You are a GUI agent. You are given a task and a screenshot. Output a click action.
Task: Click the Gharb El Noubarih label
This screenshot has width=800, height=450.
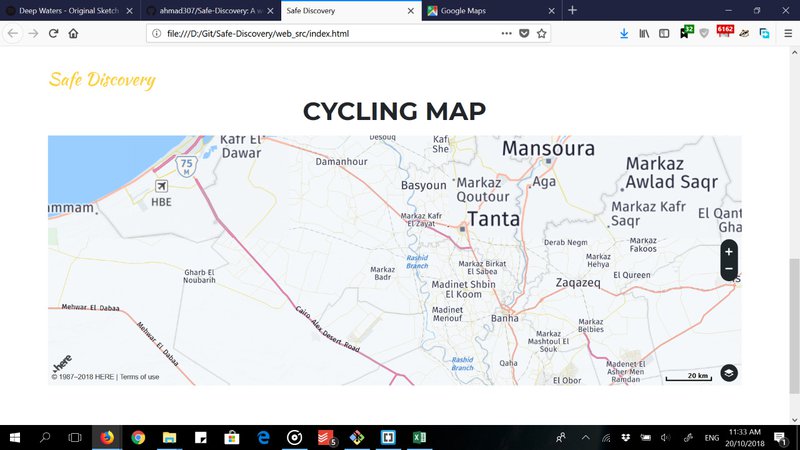click(199, 276)
